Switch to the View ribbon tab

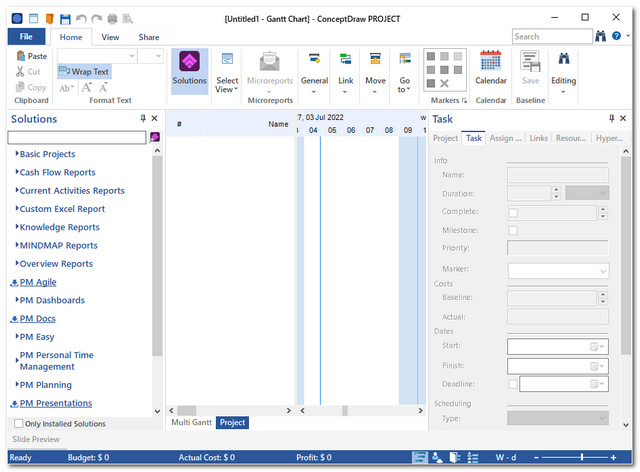(110, 37)
